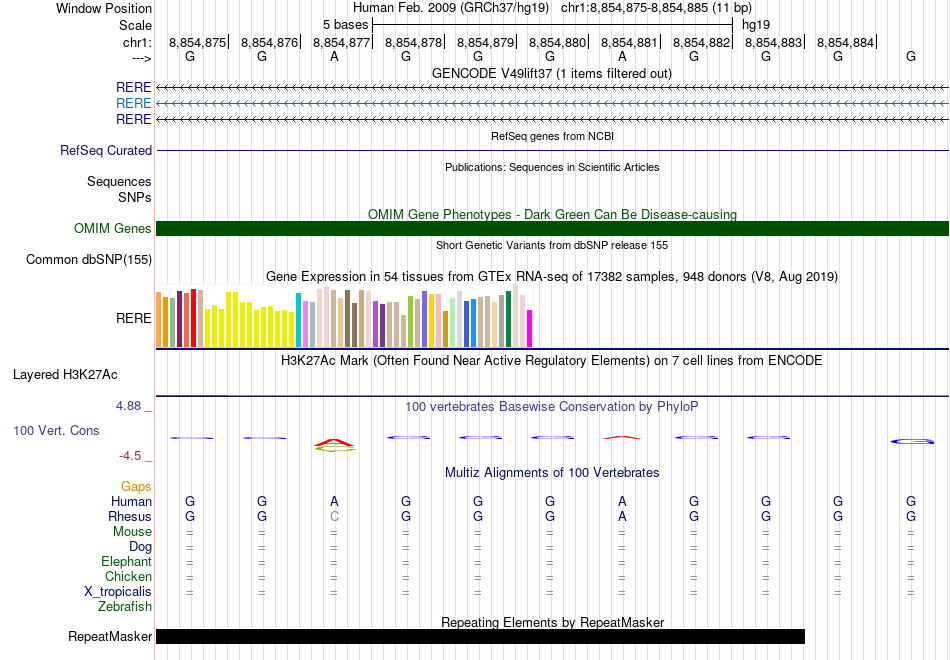The width and height of the screenshot is (950, 660).
Task: Select the Scale label
Action: [135, 25]
